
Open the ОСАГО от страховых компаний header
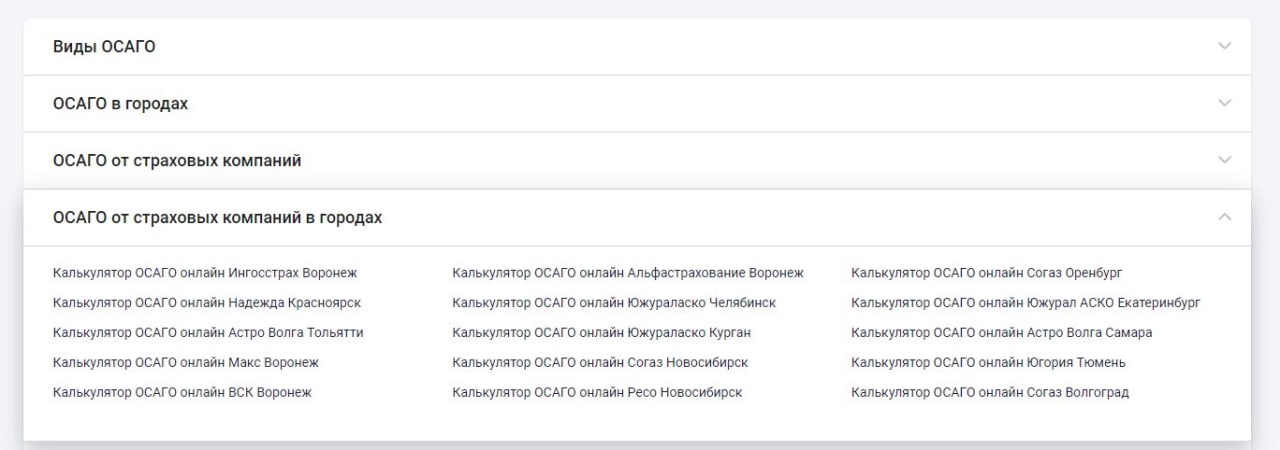[x=637, y=161]
